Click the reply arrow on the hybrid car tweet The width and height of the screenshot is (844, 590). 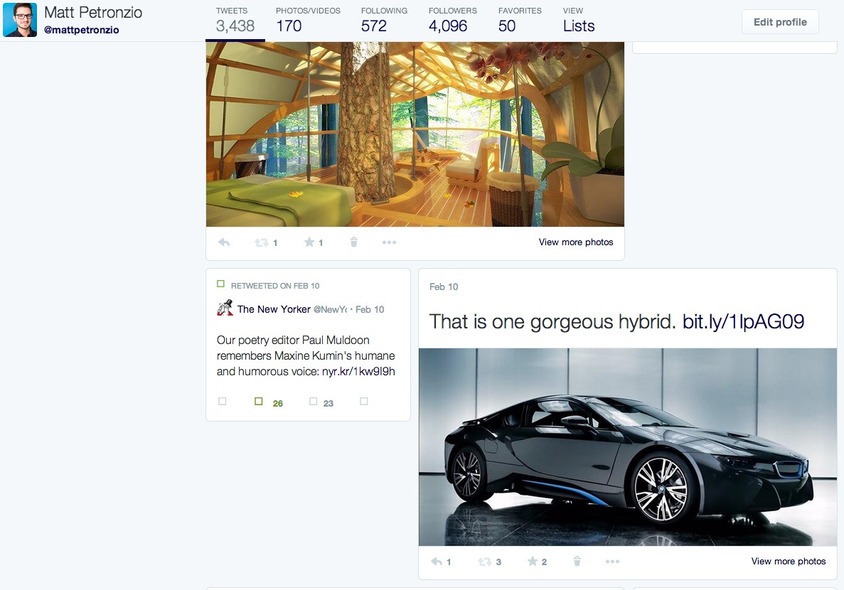click(x=436, y=562)
